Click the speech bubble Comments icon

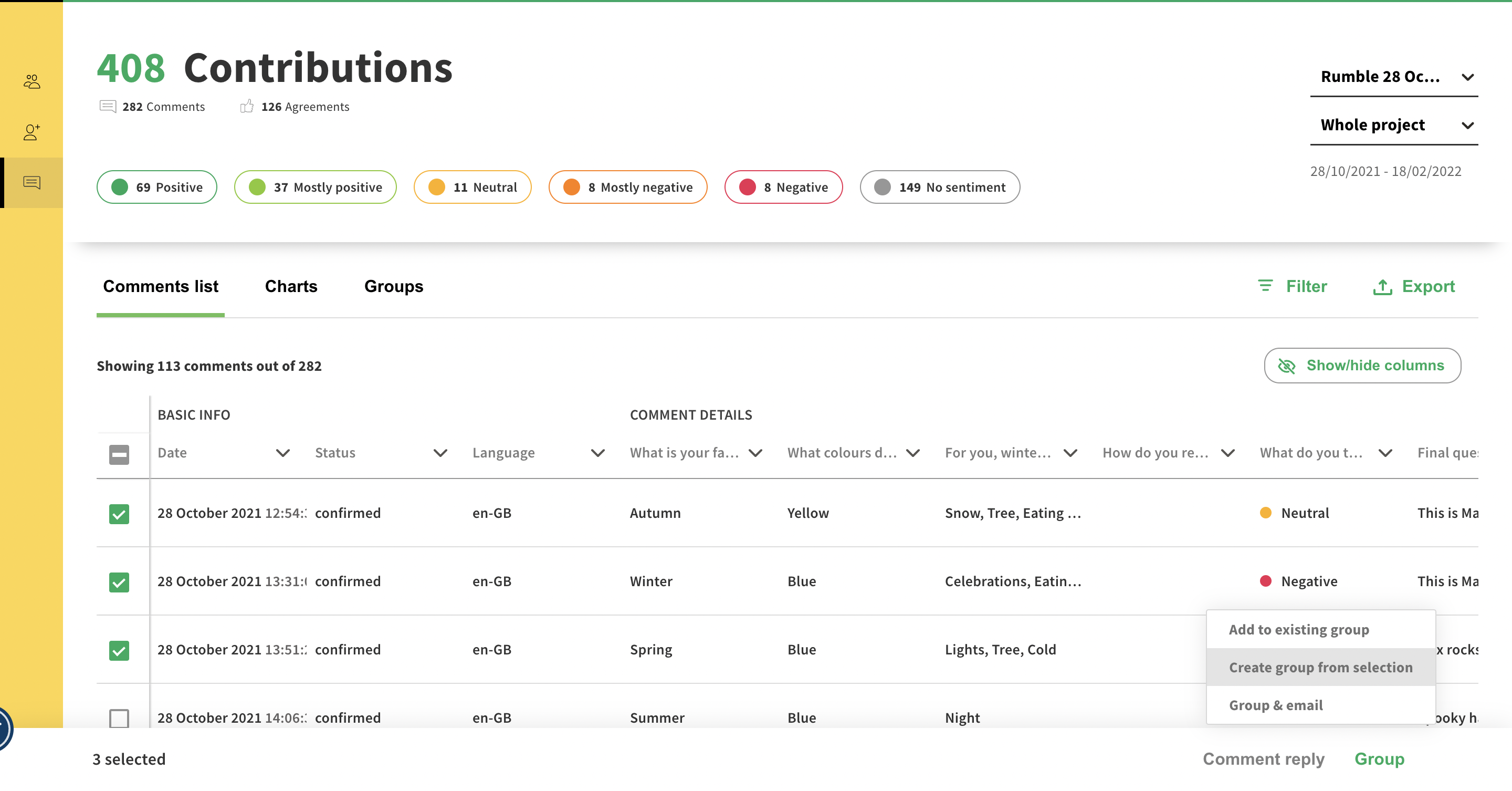[x=108, y=106]
